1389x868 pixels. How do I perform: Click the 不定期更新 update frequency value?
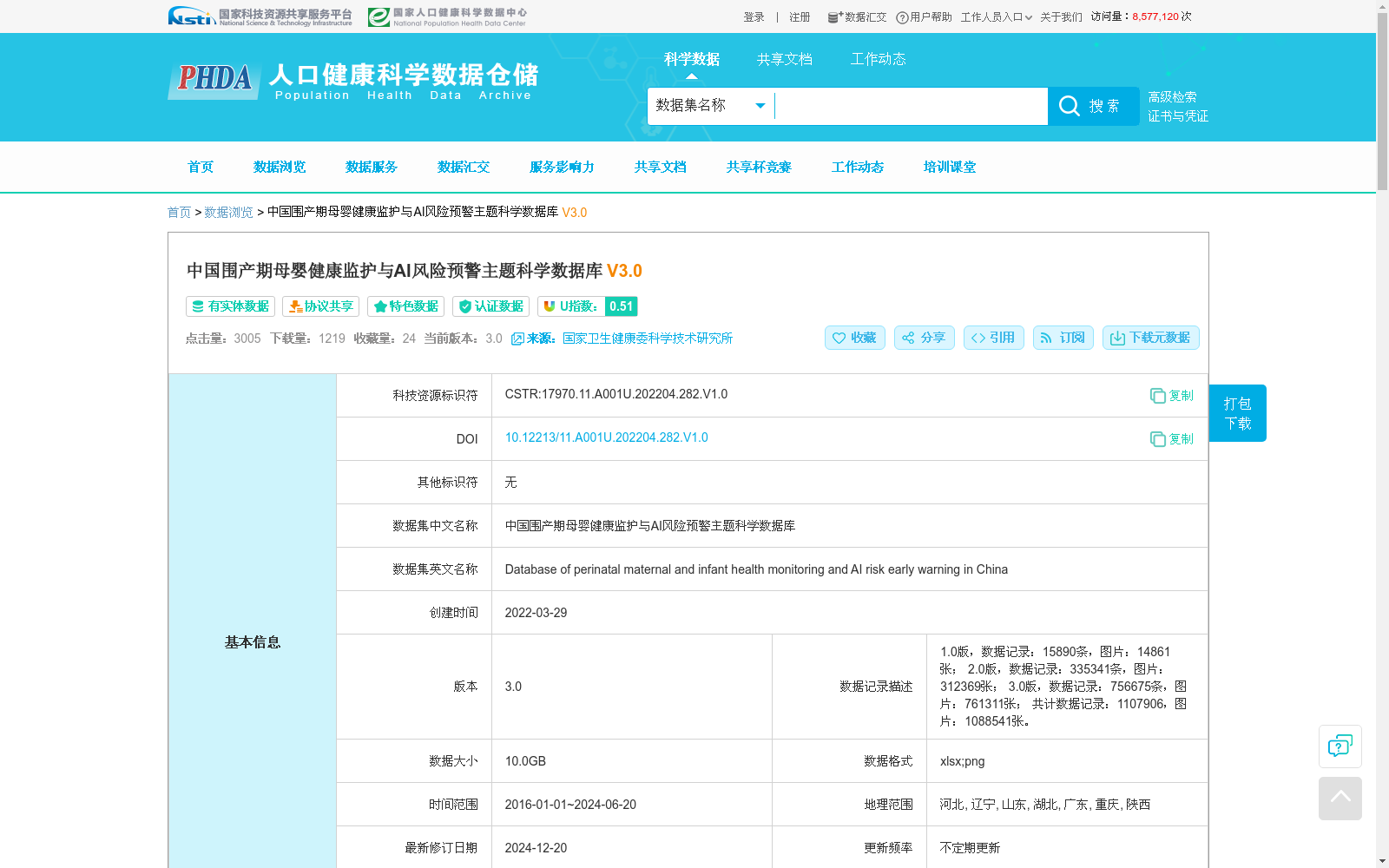970,848
